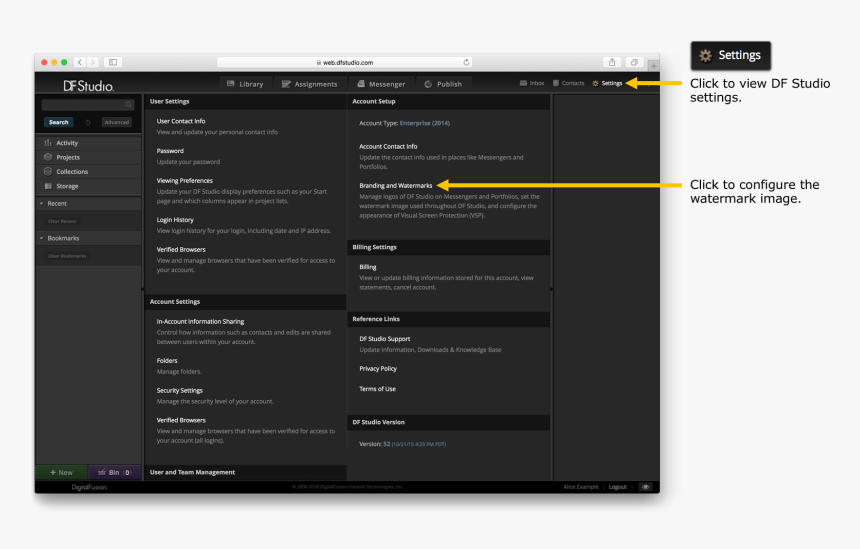Viewport: 860px width, 549px height.
Task: Open DF Studio Support link
Action: (384, 339)
